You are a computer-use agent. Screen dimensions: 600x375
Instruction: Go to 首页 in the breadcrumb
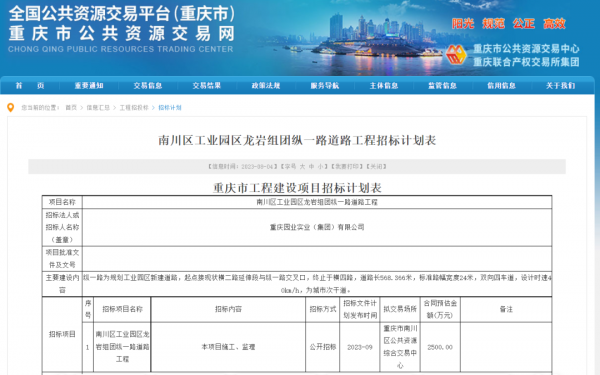tap(71, 108)
